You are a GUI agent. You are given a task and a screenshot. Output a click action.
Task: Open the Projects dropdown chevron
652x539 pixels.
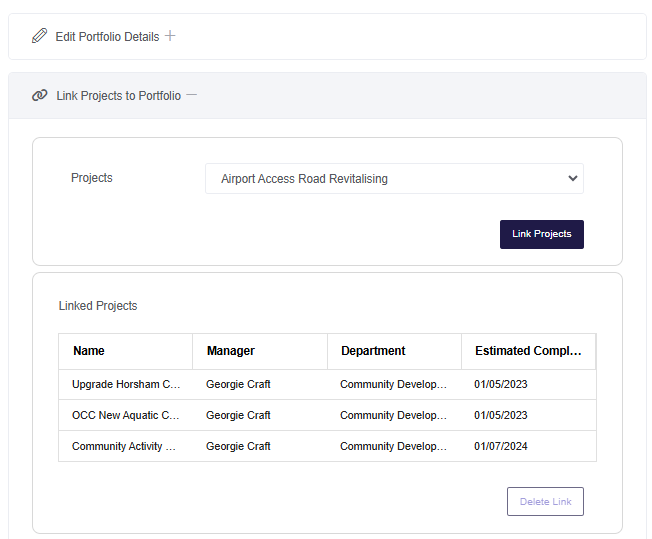click(573, 178)
